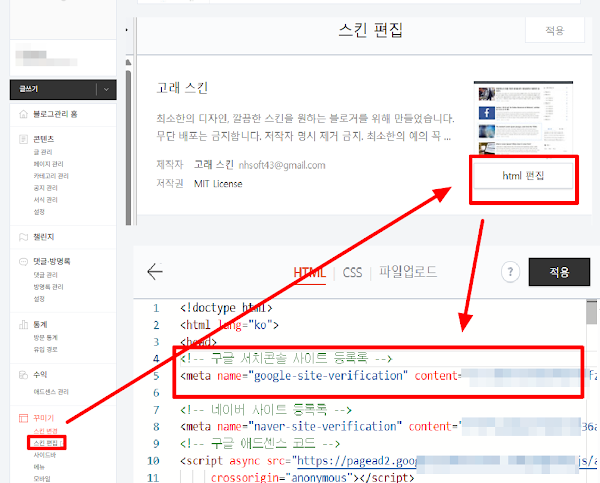
Task: Select the 수익 menu heading
Action: (x=40, y=375)
